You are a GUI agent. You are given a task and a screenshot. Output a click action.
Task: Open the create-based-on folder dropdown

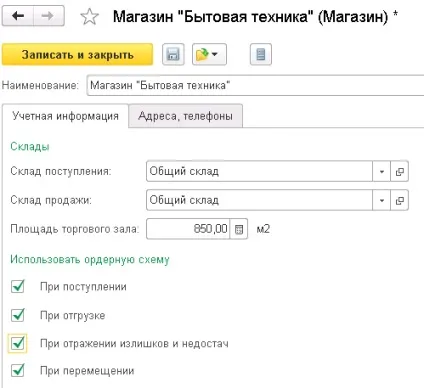(x=209, y=54)
